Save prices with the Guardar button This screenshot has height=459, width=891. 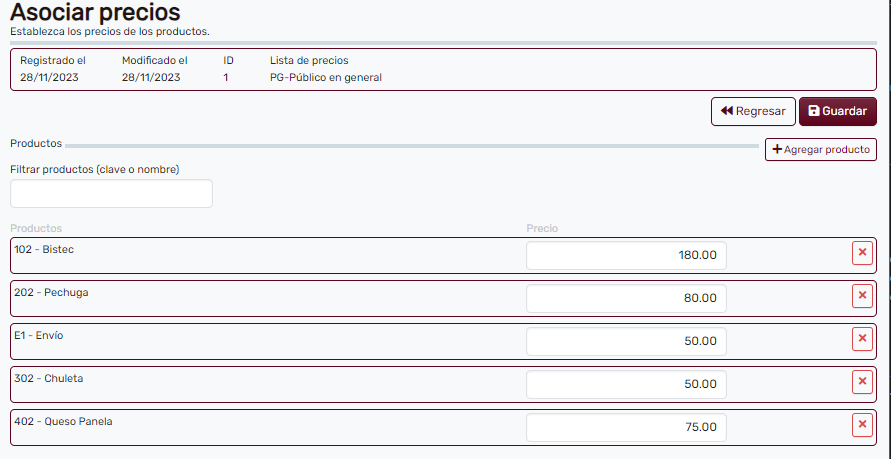[837, 111]
